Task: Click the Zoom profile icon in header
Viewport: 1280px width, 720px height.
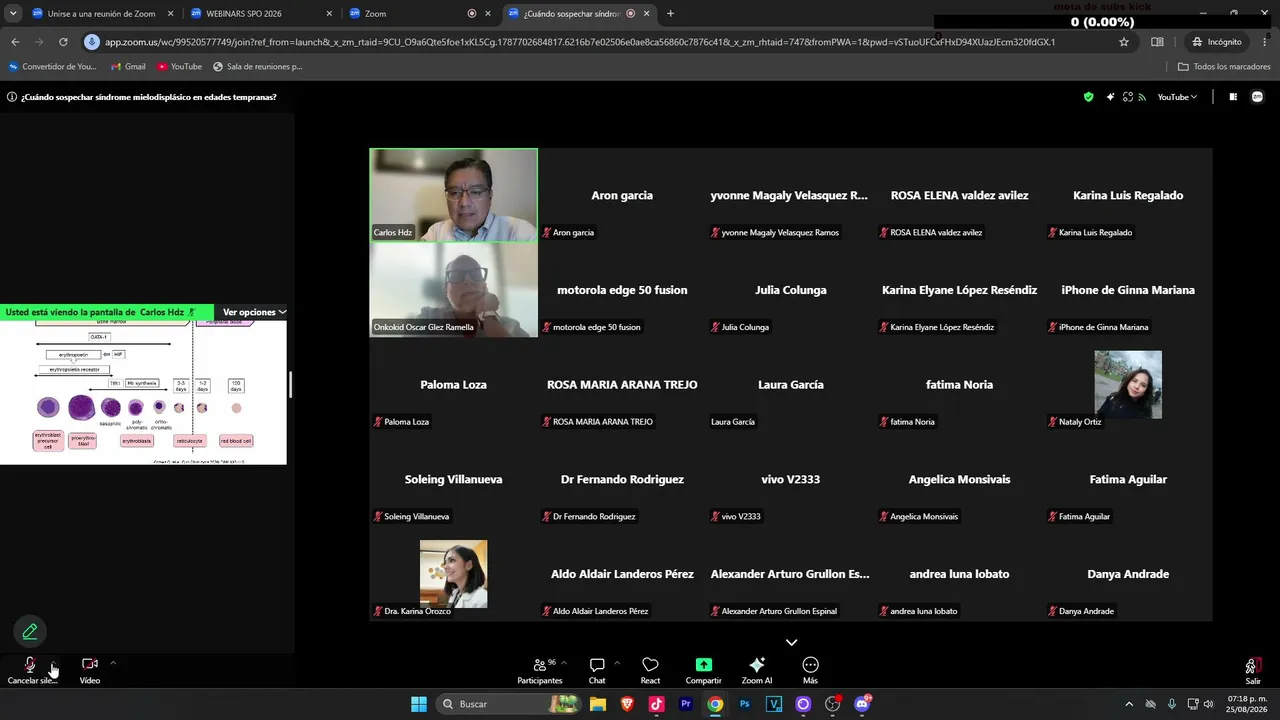Action: pos(1257,97)
